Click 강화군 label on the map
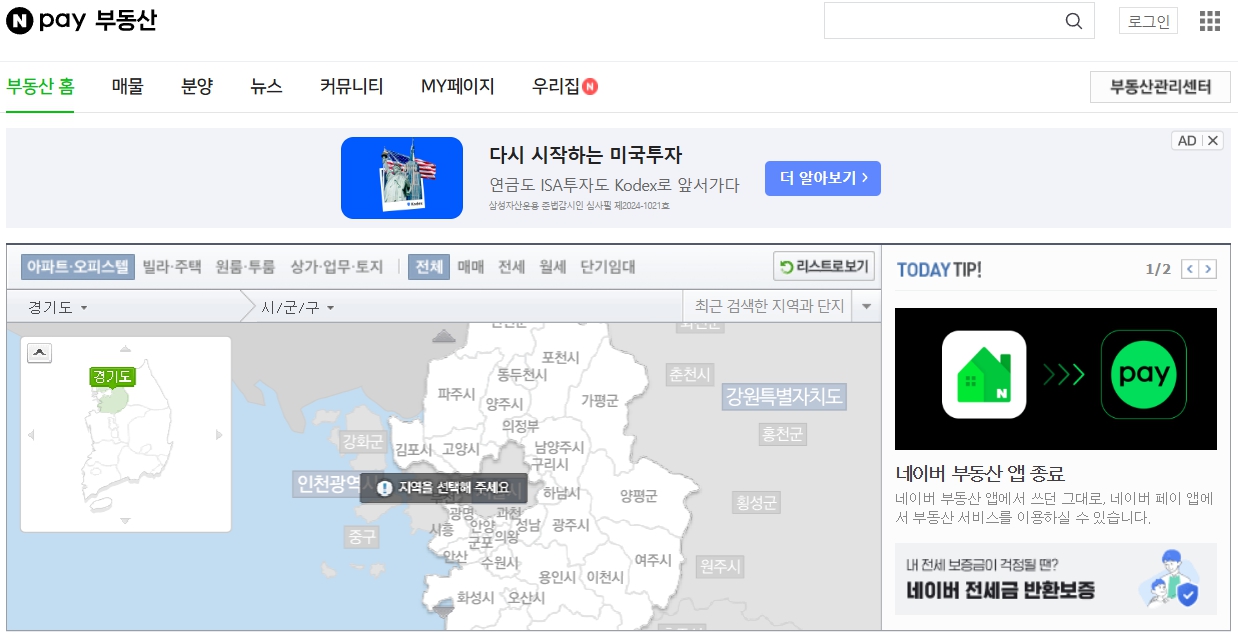Screen dimensions: 1238x644 point(362,441)
